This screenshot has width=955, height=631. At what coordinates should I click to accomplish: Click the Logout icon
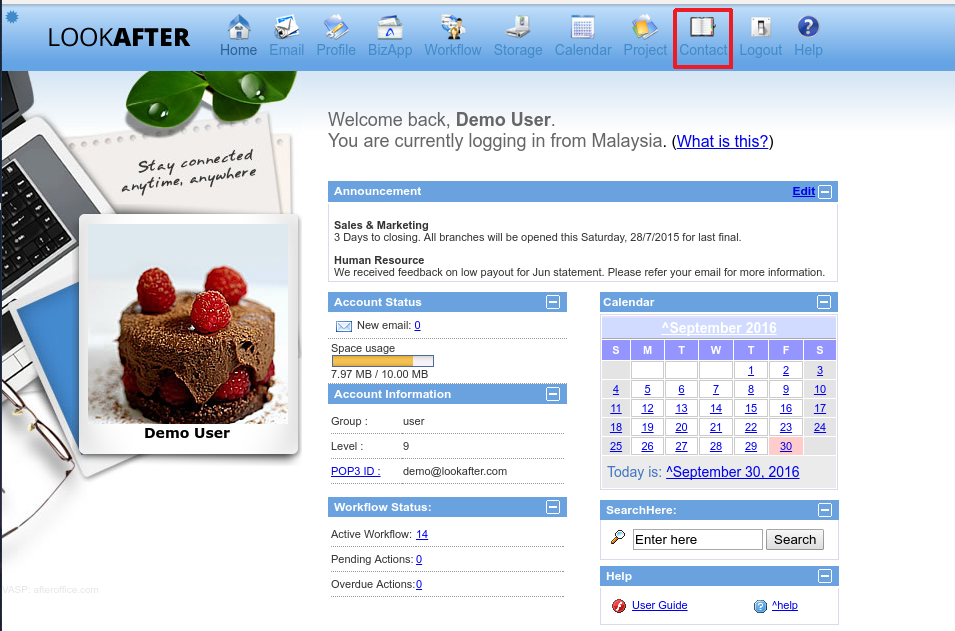point(760,28)
